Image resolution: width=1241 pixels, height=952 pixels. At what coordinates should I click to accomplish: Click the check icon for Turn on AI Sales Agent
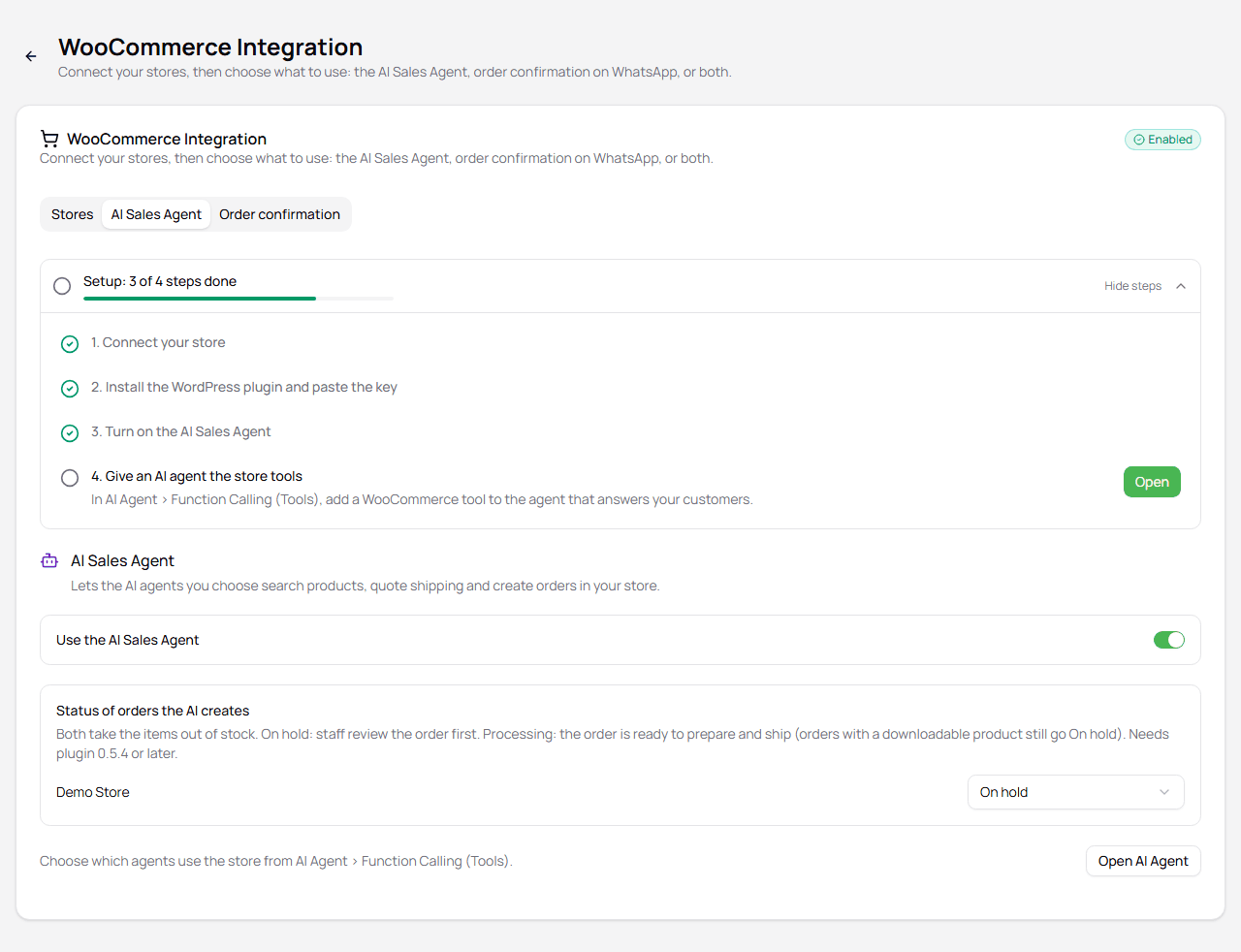pyautogui.click(x=70, y=433)
